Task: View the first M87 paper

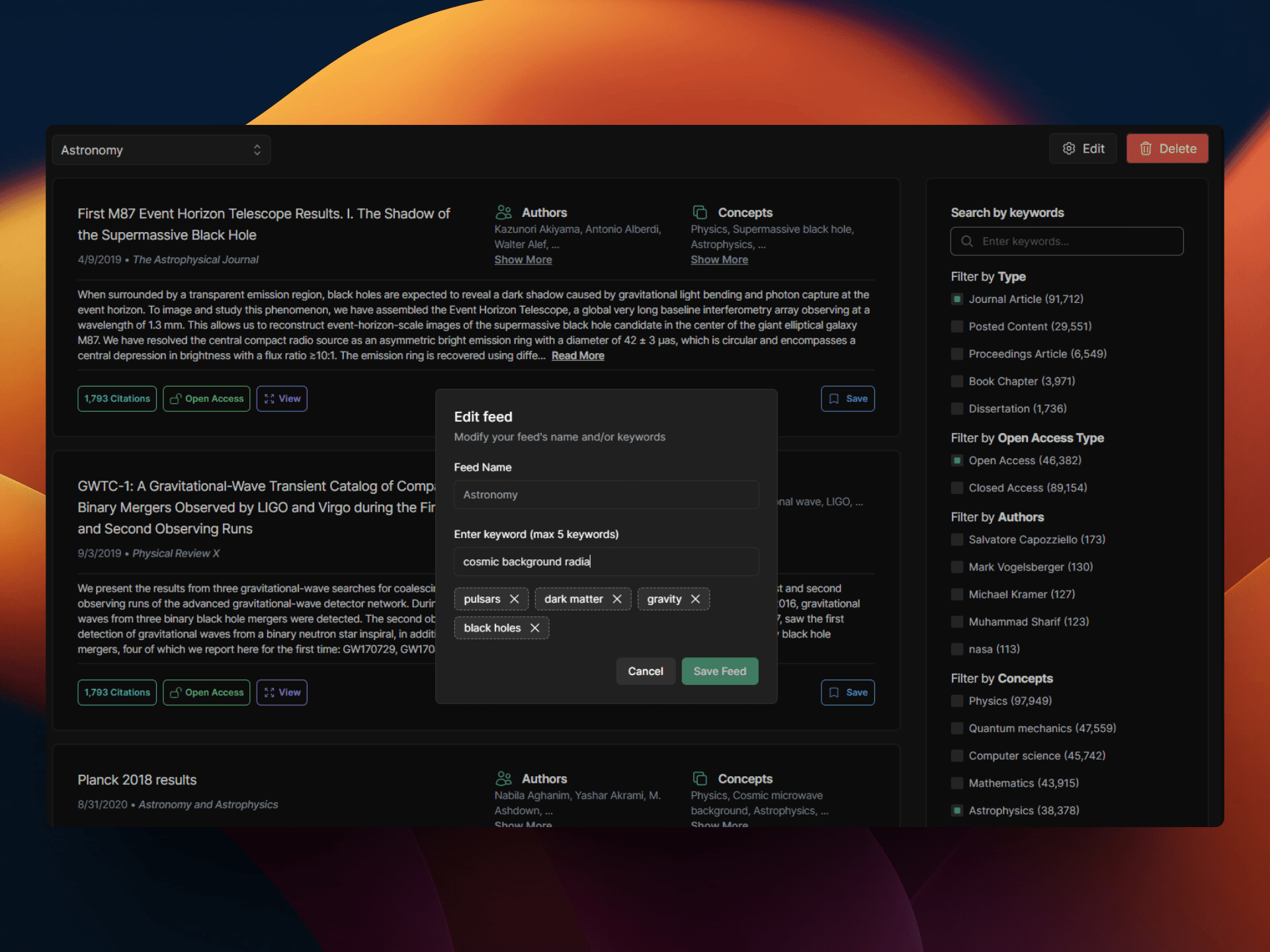Action: [x=282, y=399]
